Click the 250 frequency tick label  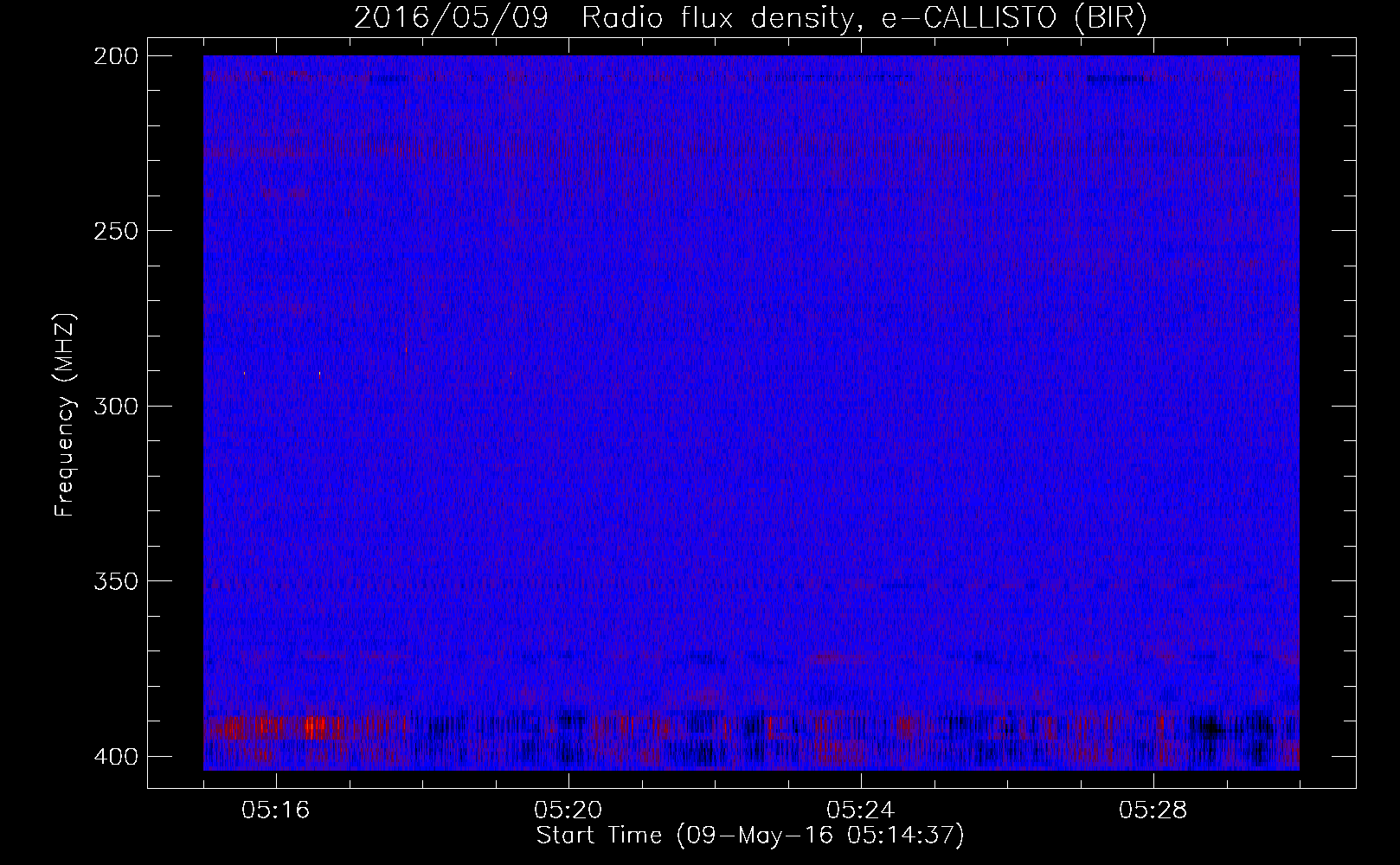(x=115, y=231)
